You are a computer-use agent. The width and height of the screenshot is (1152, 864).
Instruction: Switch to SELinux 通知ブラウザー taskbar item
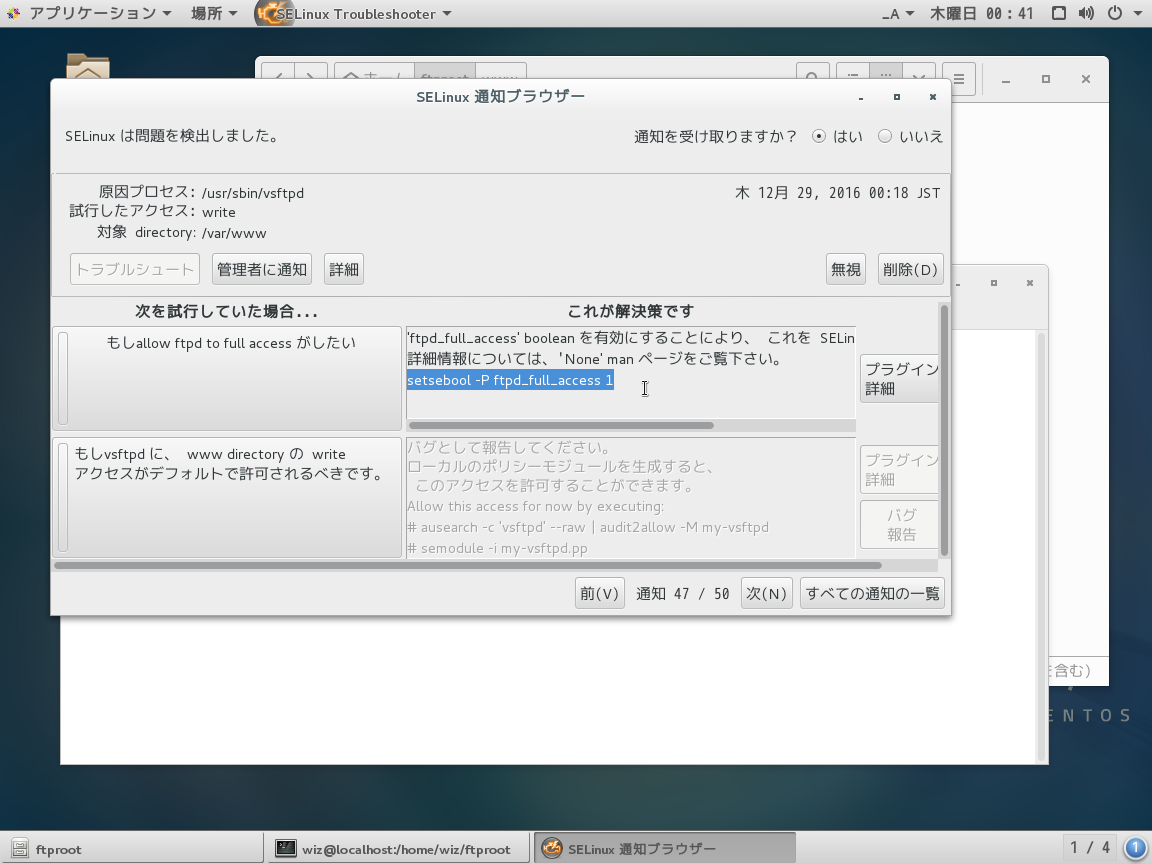click(x=664, y=849)
